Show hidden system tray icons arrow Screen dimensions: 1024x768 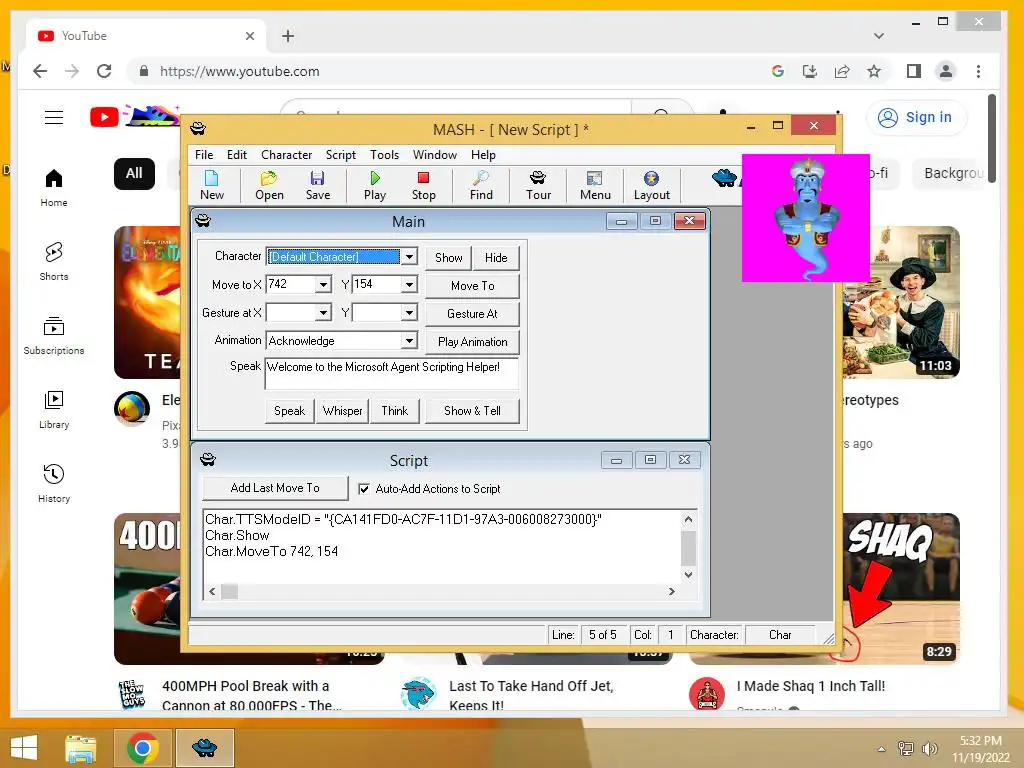(x=881, y=749)
